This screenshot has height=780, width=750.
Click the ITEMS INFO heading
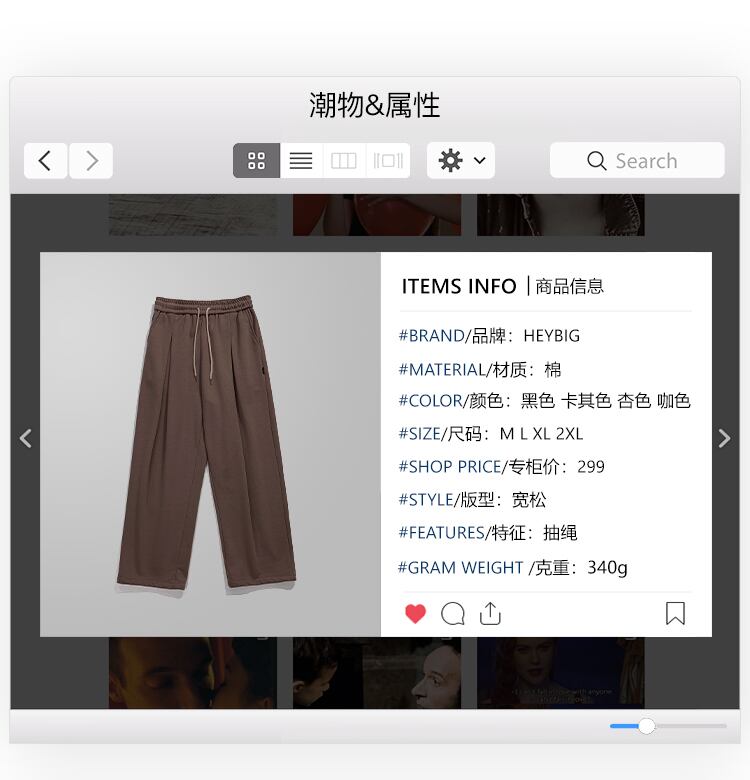tap(459, 287)
